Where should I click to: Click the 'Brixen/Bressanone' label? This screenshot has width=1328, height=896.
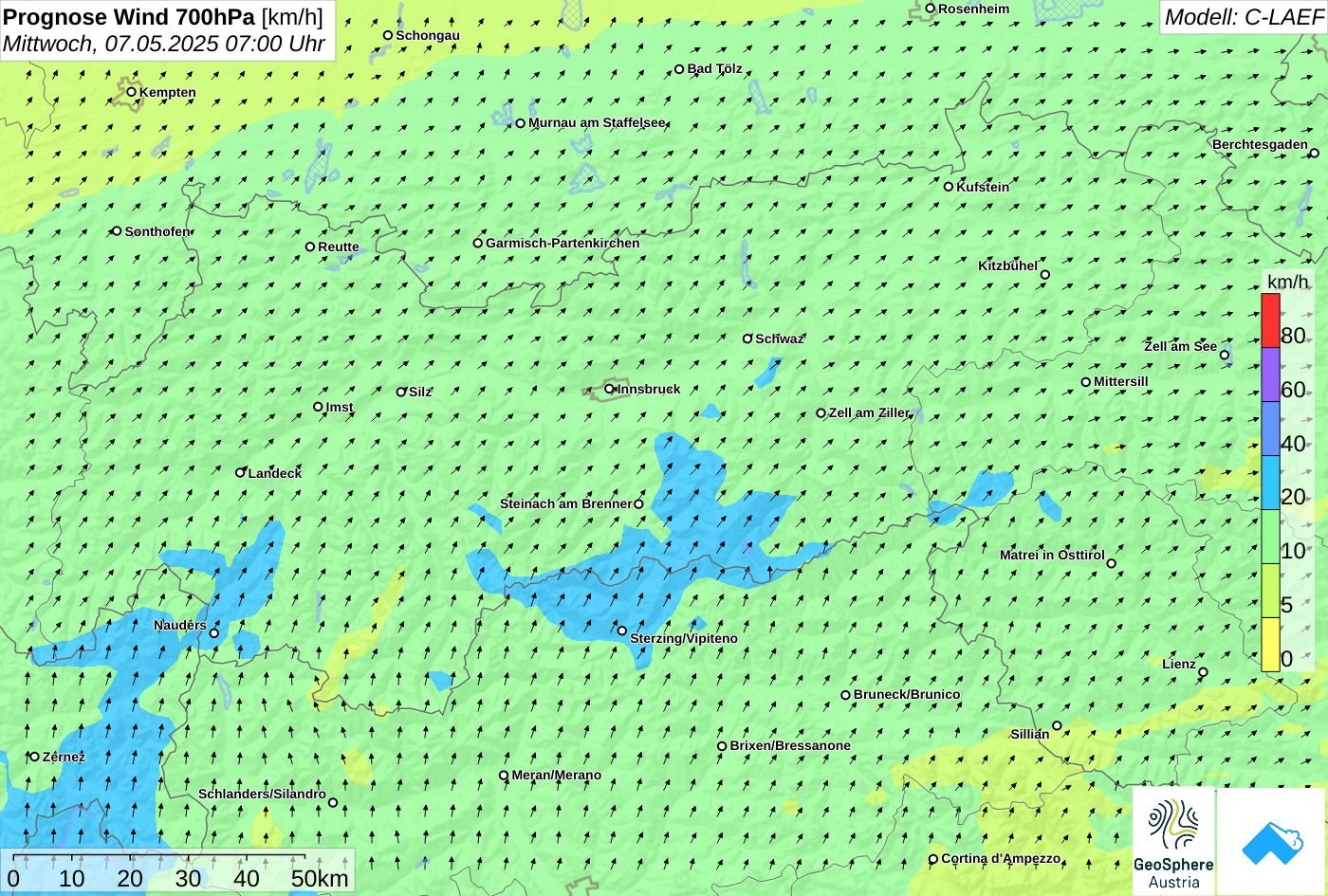coord(790,745)
